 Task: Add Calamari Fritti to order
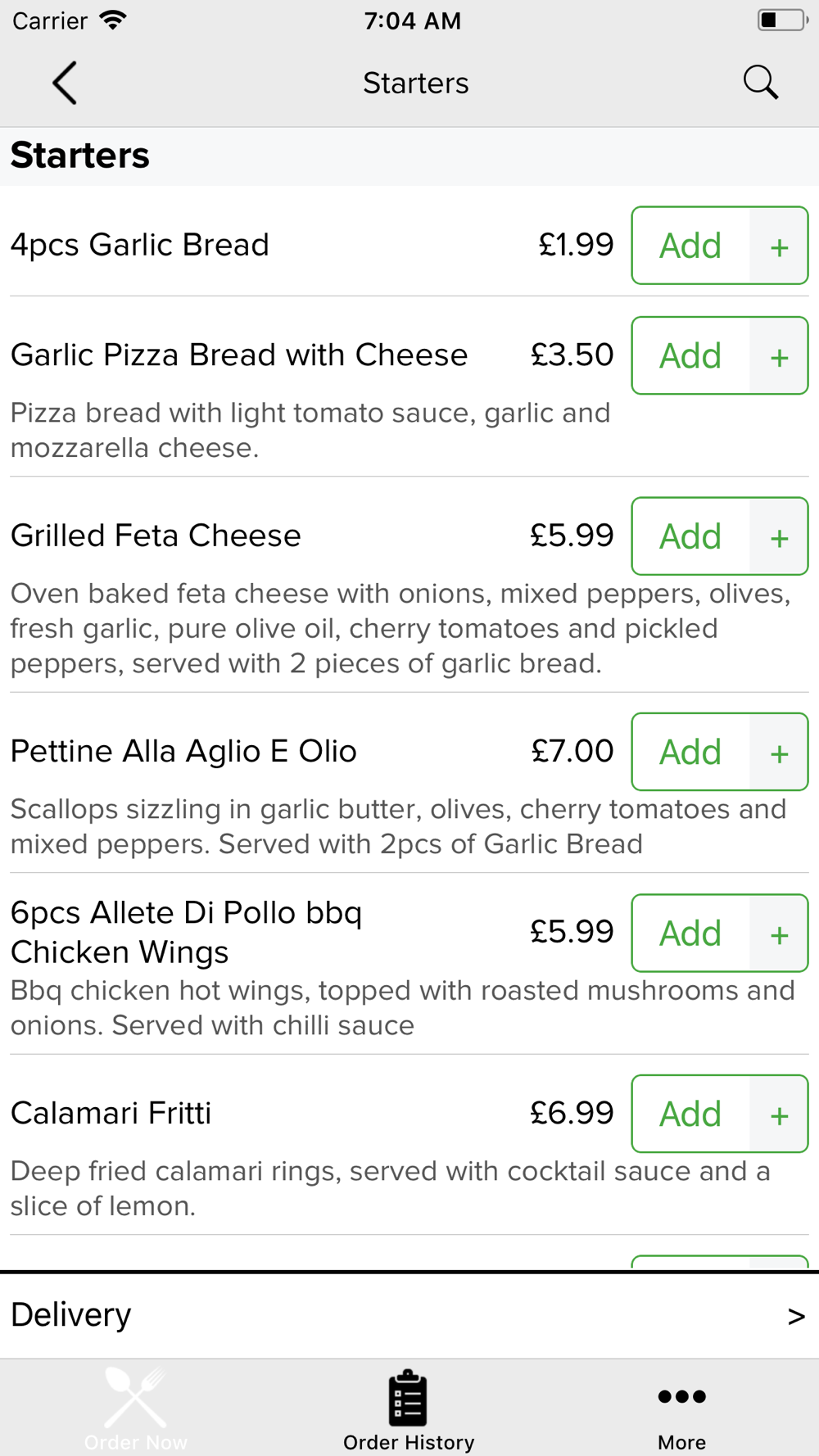coord(690,1114)
